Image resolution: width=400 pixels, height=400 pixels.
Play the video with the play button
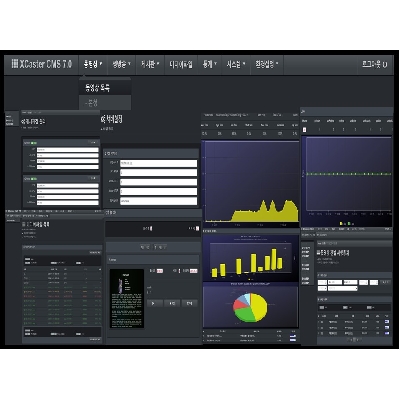155,303
